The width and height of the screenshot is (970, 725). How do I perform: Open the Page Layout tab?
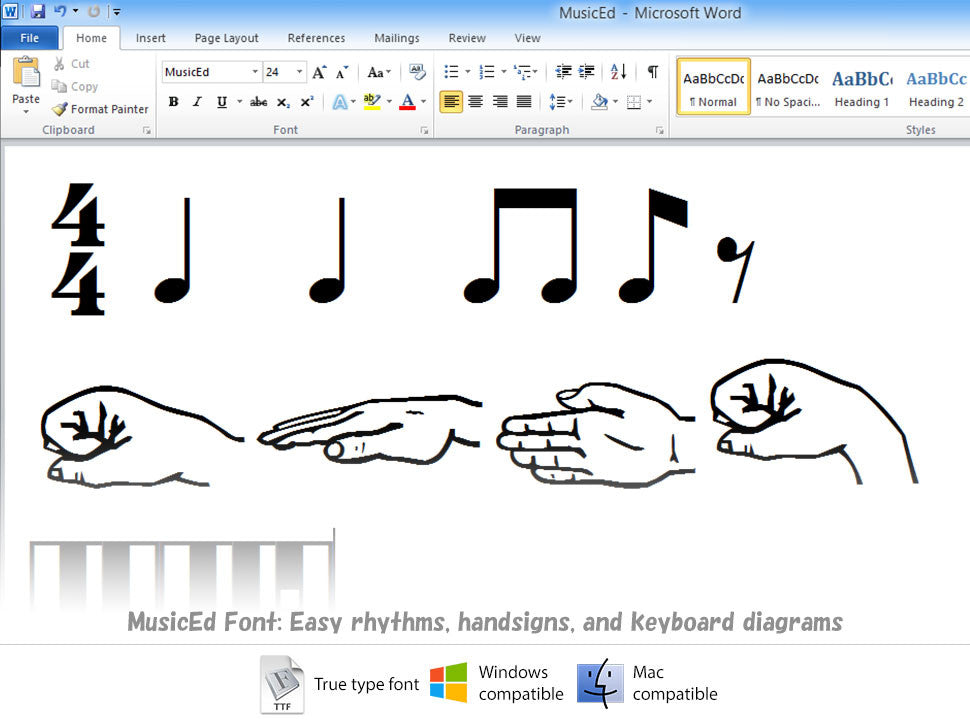tap(226, 38)
